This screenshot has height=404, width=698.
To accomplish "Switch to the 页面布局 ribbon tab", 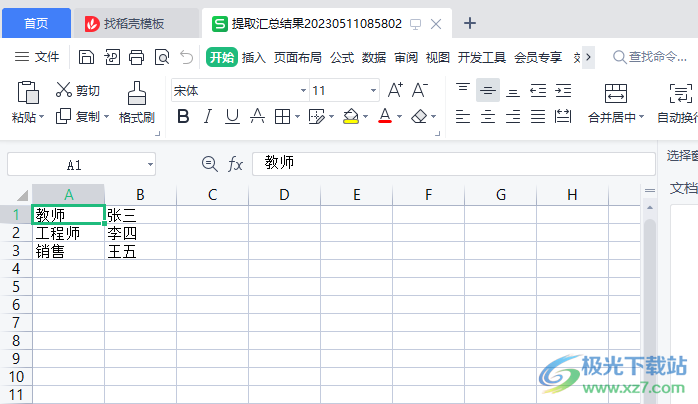I will (x=298, y=57).
